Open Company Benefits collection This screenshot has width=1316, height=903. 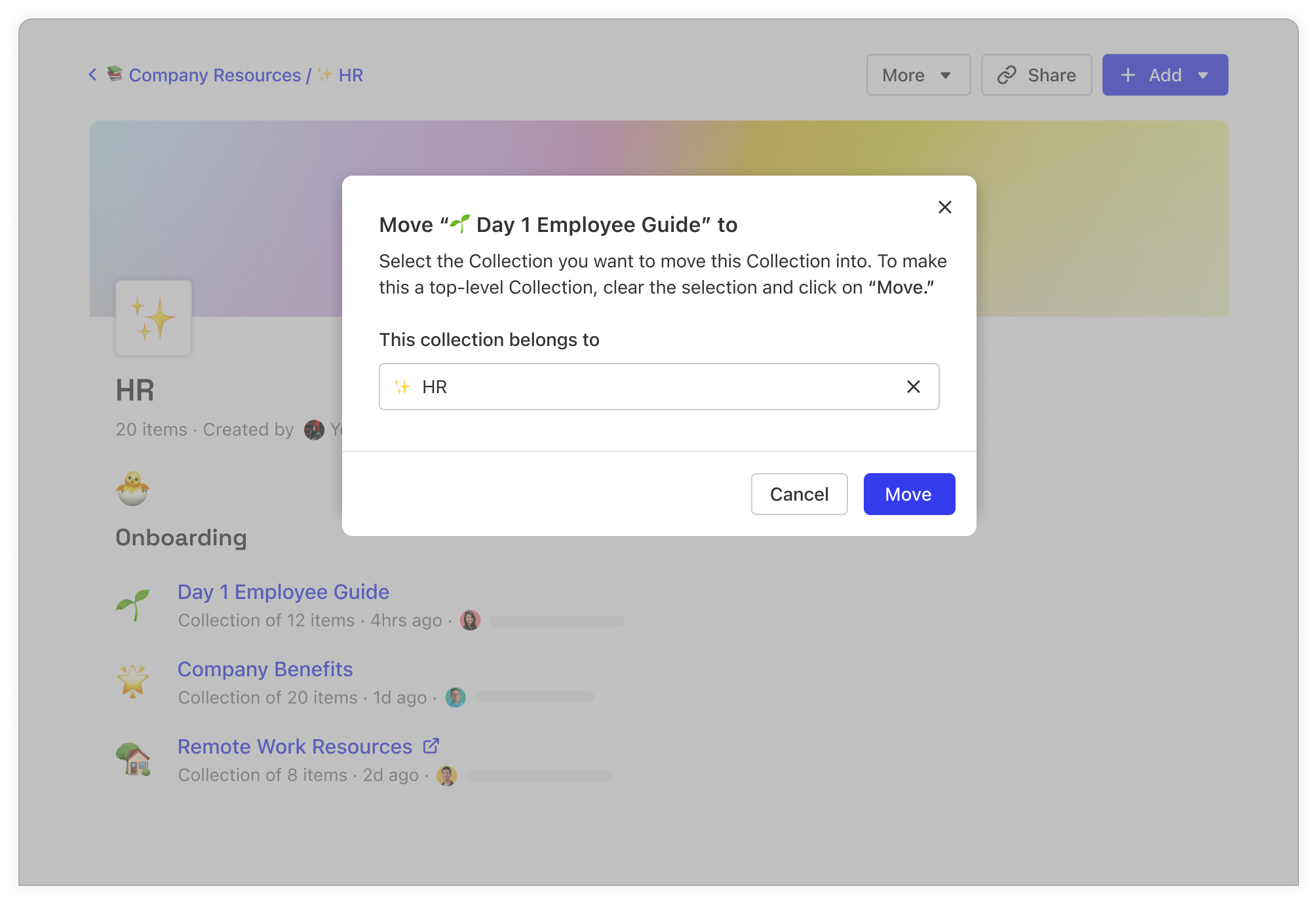point(265,669)
